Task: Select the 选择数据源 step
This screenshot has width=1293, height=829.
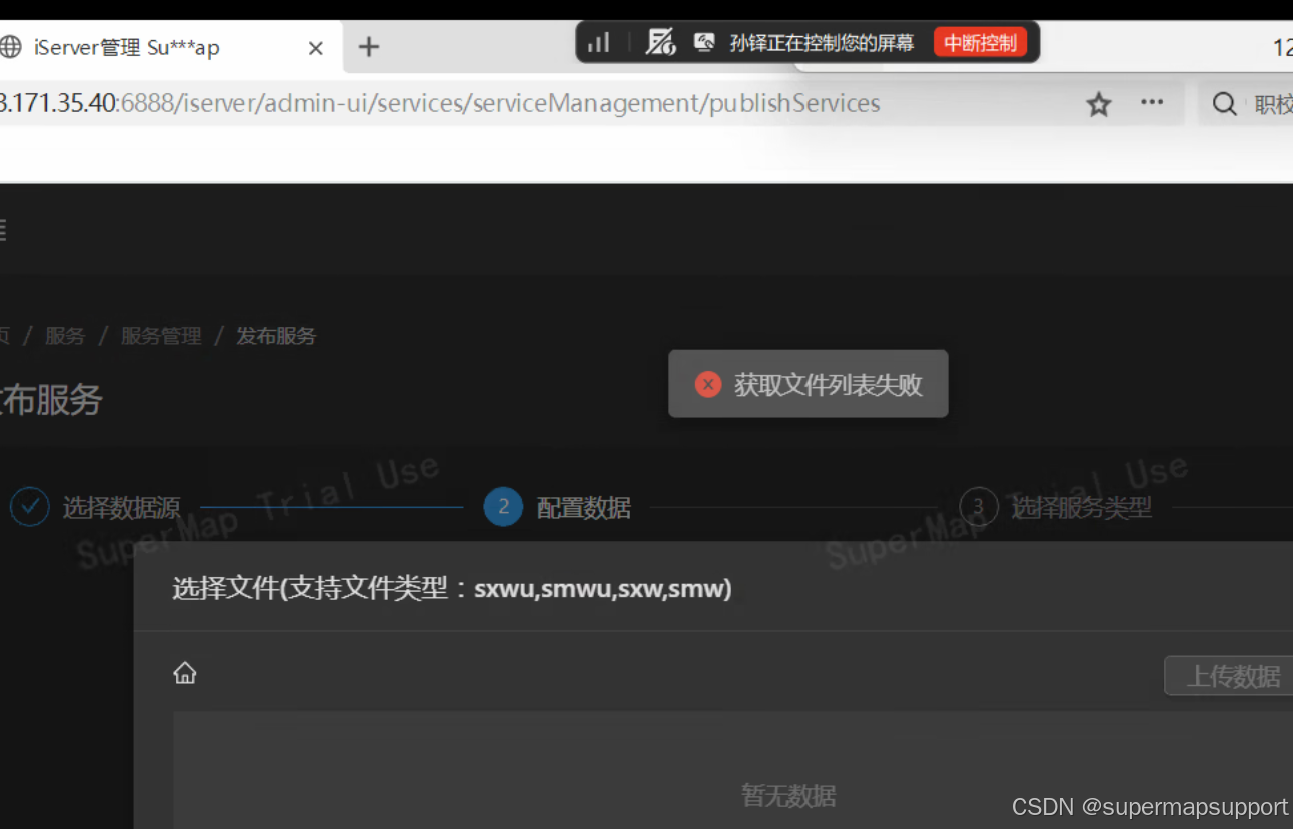Action: (x=121, y=508)
